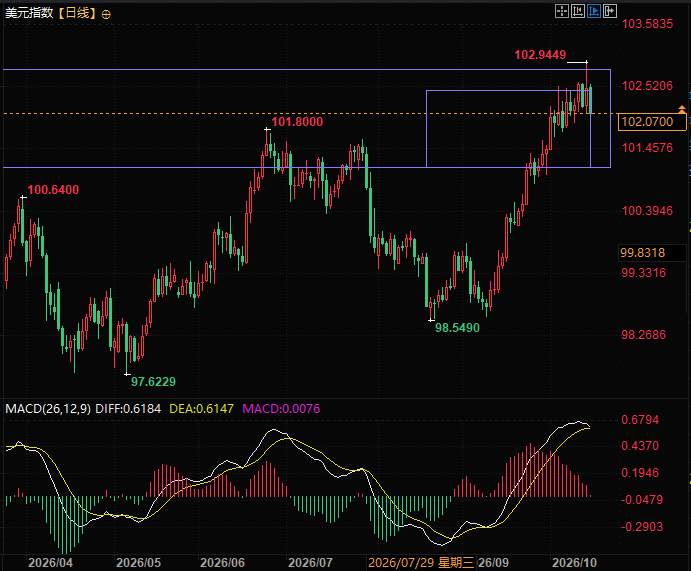Click the fit-chart-to-axis icon

(578, 11)
